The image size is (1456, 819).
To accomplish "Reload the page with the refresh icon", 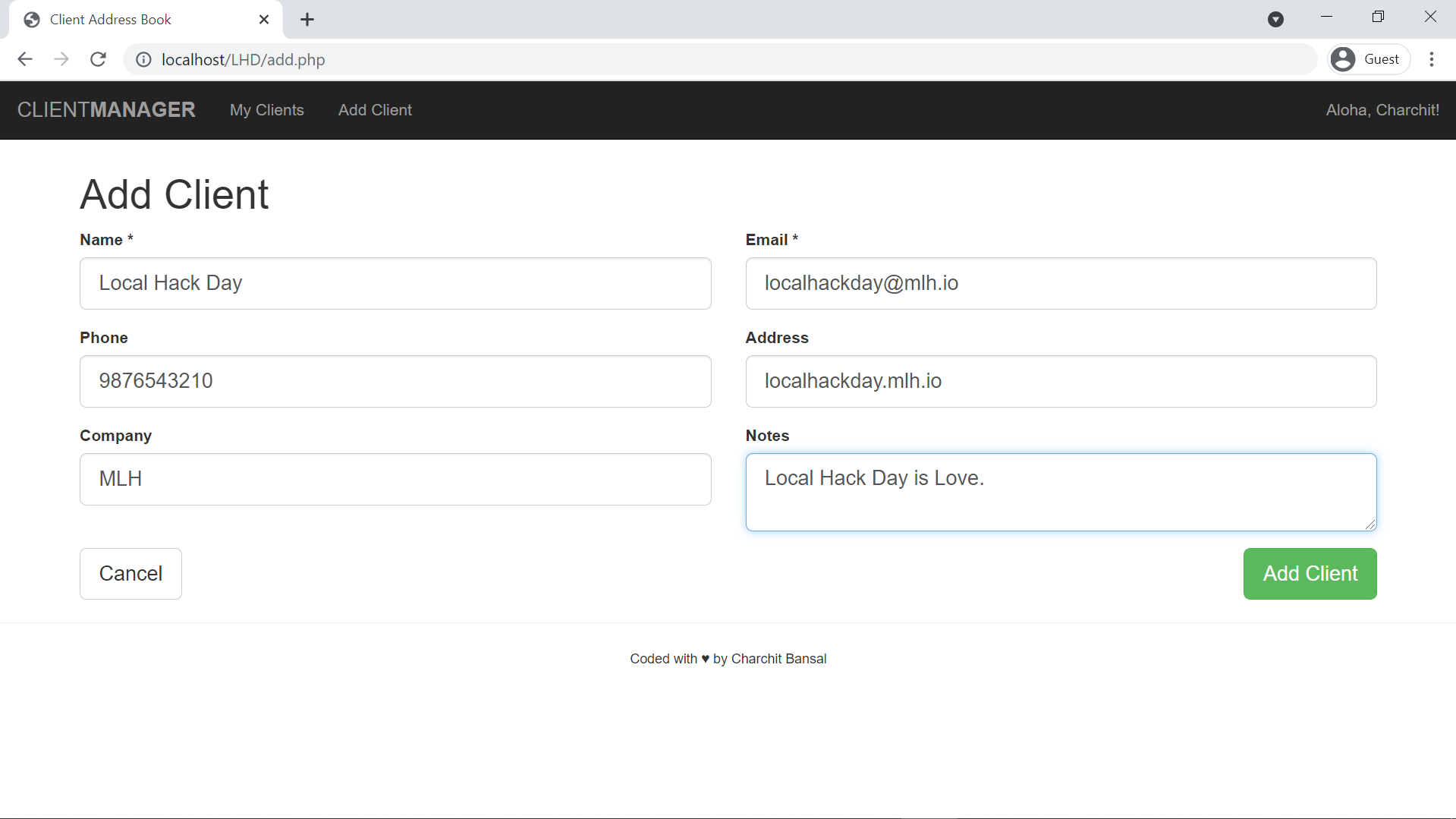I will point(98,59).
